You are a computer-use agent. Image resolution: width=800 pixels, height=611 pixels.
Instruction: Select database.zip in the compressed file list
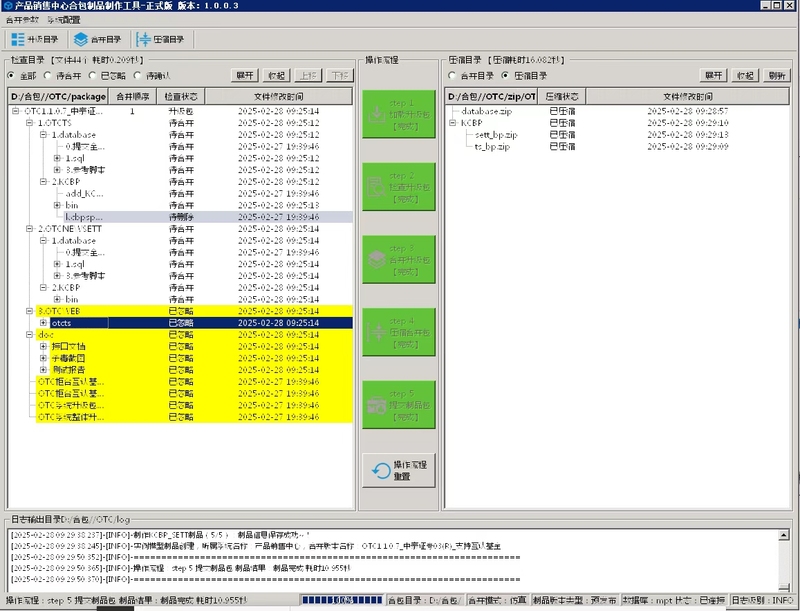coord(488,111)
